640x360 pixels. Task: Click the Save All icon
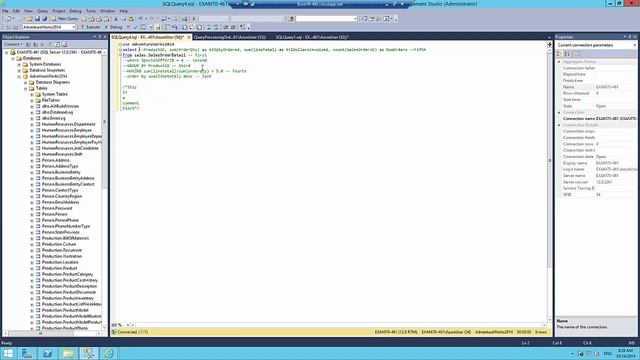pos(44,19)
